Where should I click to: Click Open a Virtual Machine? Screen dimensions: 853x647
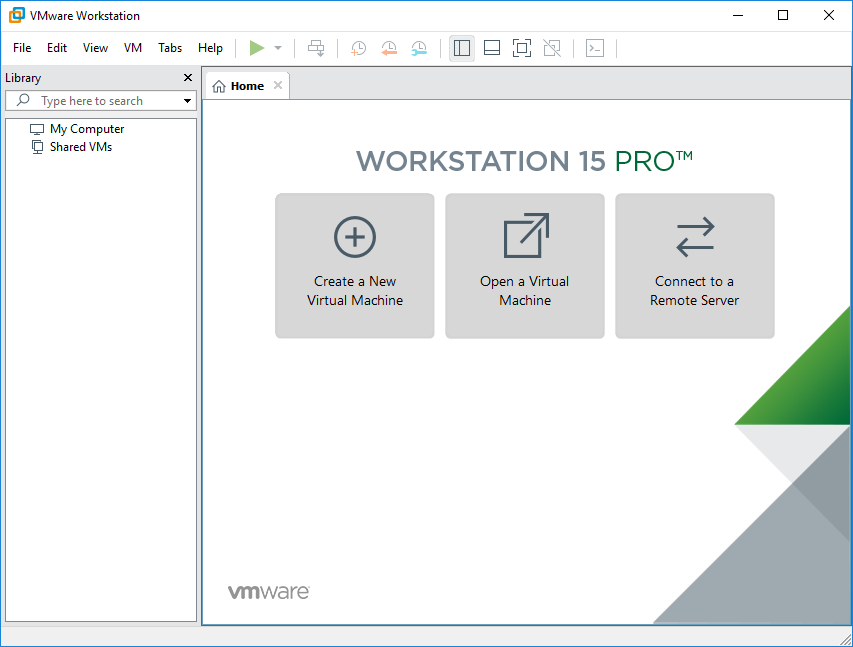coord(524,265)
